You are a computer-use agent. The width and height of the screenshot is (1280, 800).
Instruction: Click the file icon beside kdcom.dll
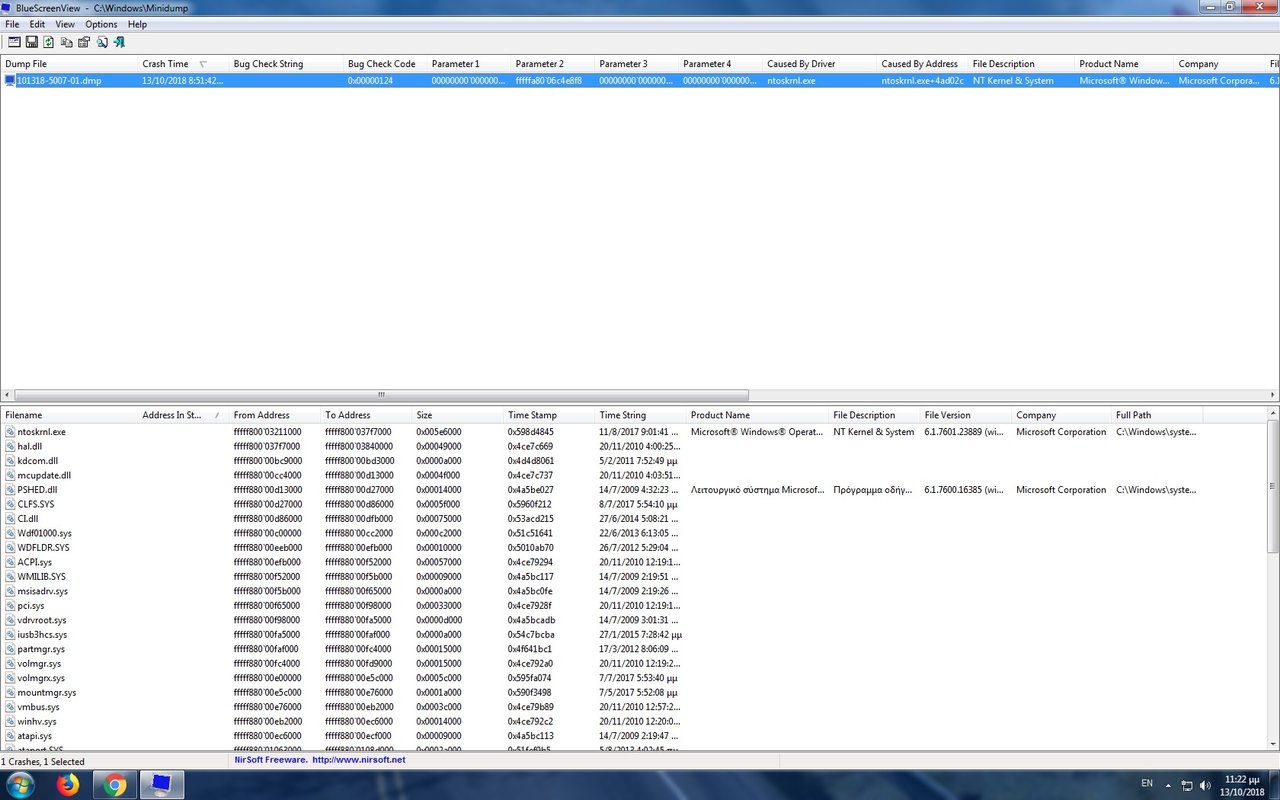tap(10, 461)
